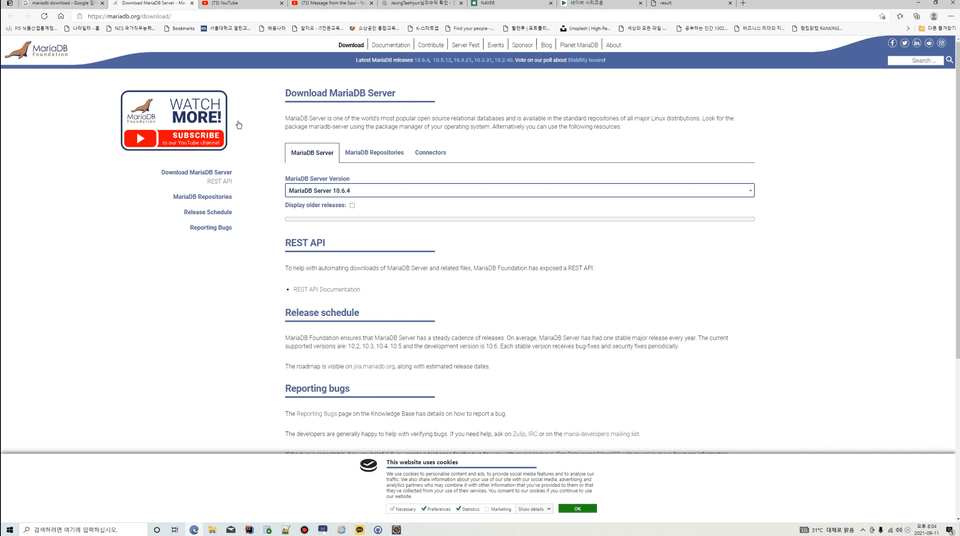The width and height of the screenshot is (960, 536).
Task: Tick the Marketing cookie checkbox
Action: 487,508
